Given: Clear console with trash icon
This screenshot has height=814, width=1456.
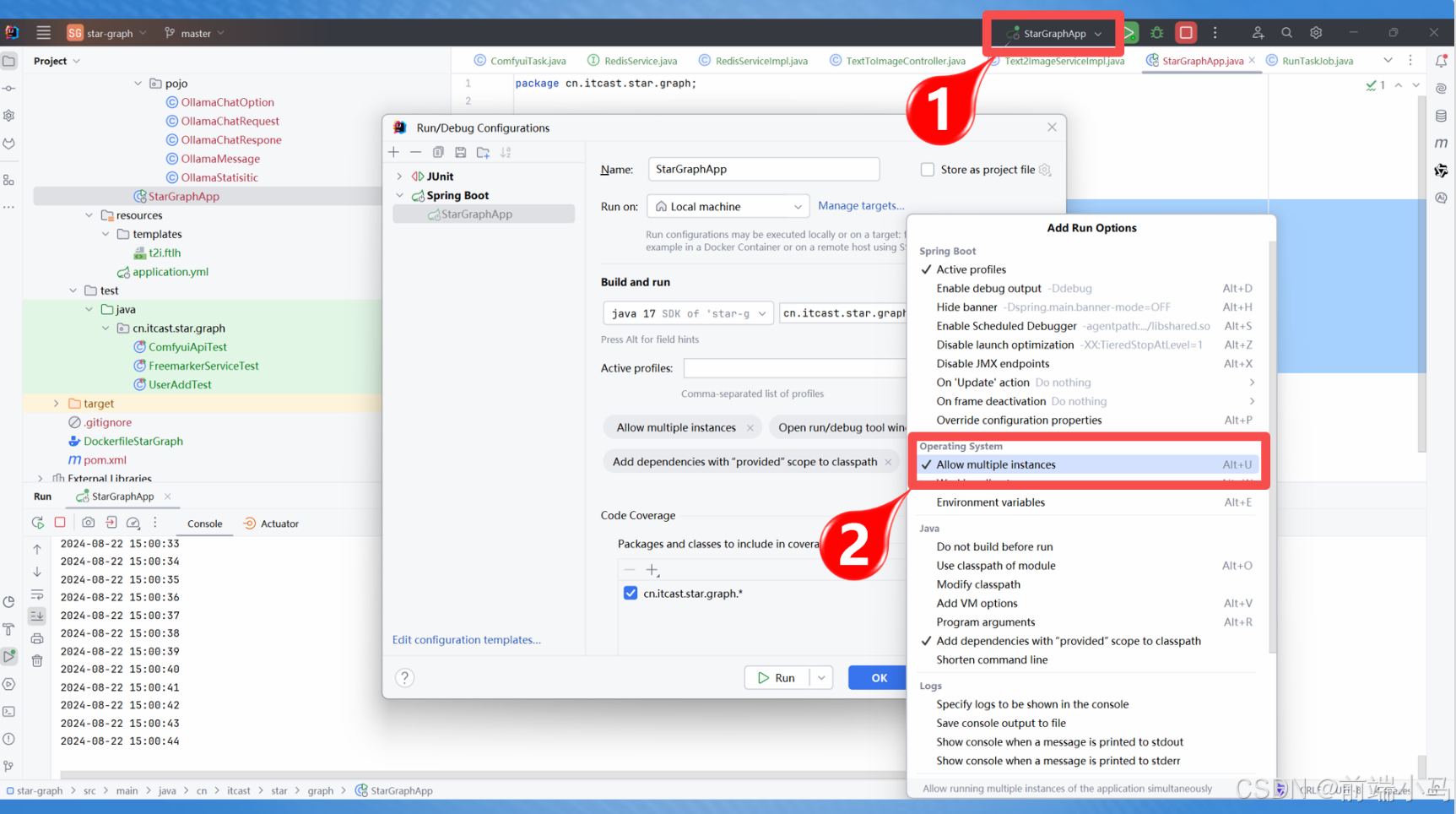Looking at the screenshot, I should click(37, 661).
